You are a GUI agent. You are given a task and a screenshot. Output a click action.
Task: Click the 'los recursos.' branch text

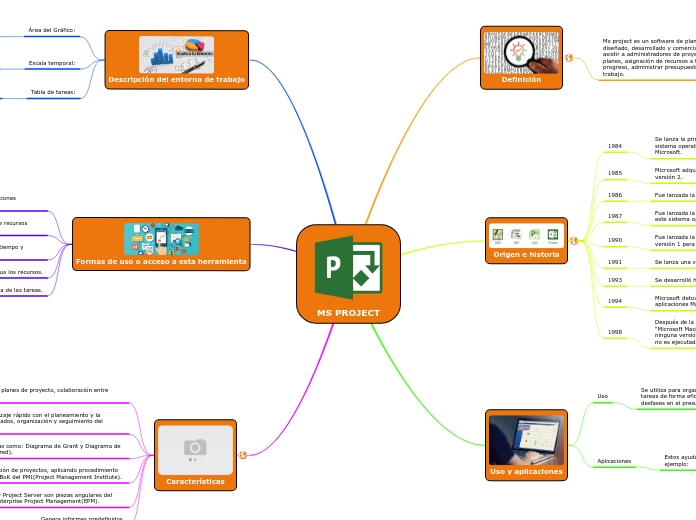pos(22,272)
